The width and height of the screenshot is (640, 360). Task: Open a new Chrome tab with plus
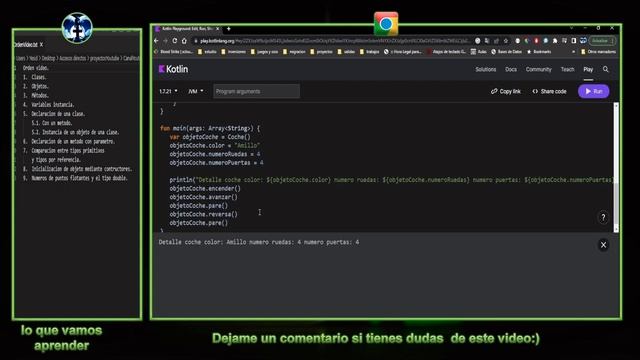(x=229, y=29)
